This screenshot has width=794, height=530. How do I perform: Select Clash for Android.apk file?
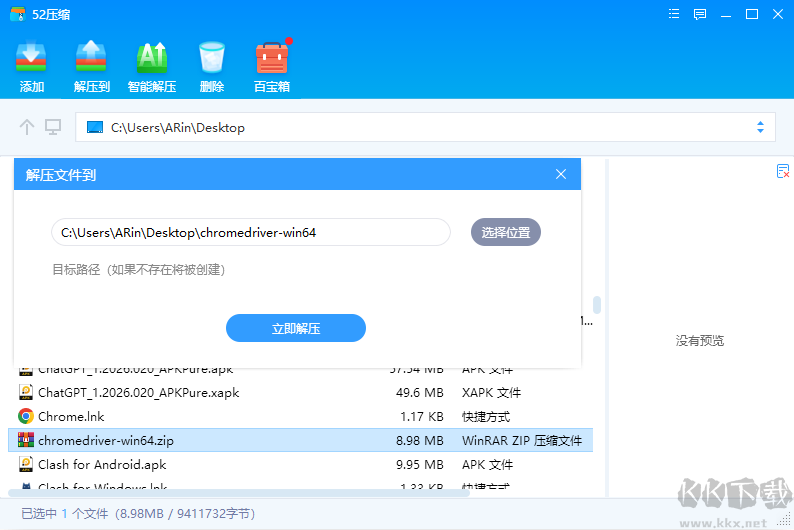[x=300, y=464]
